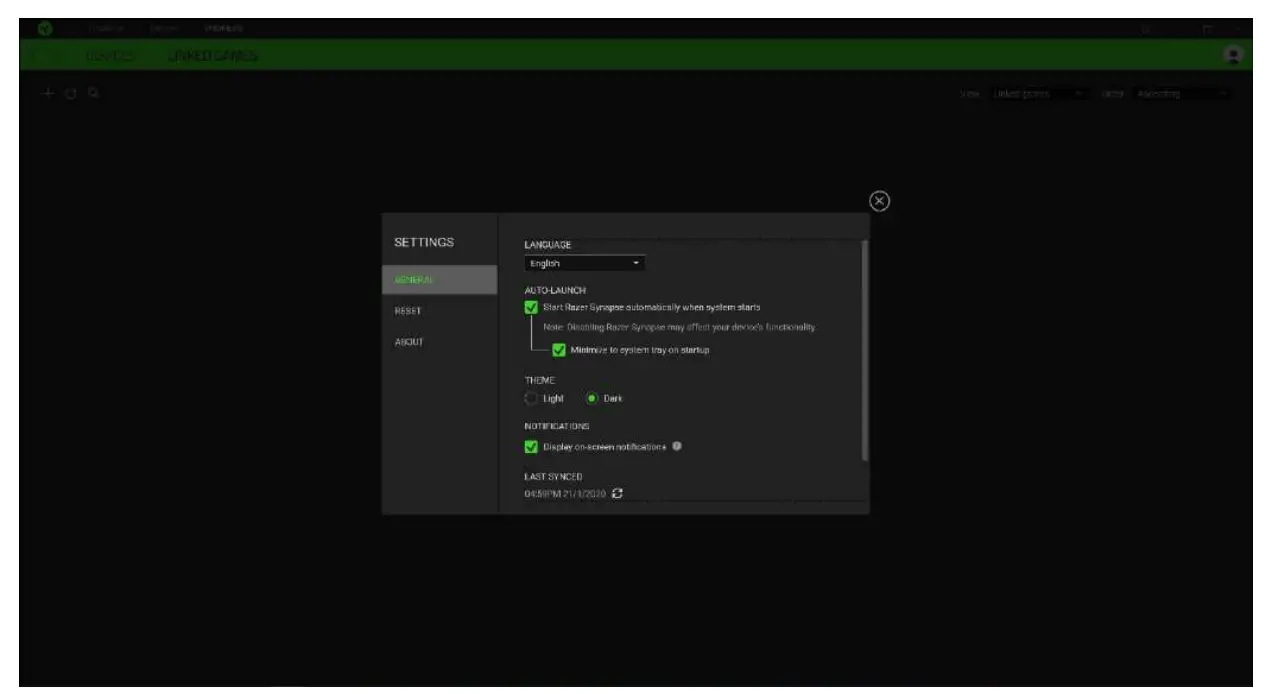Click the SETTINGS heading text
1270x694 pixels.
tap(424, 242)
